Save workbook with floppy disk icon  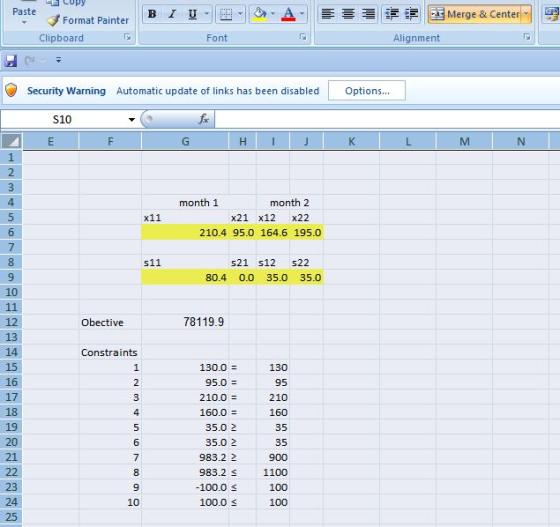click(11, 61)
